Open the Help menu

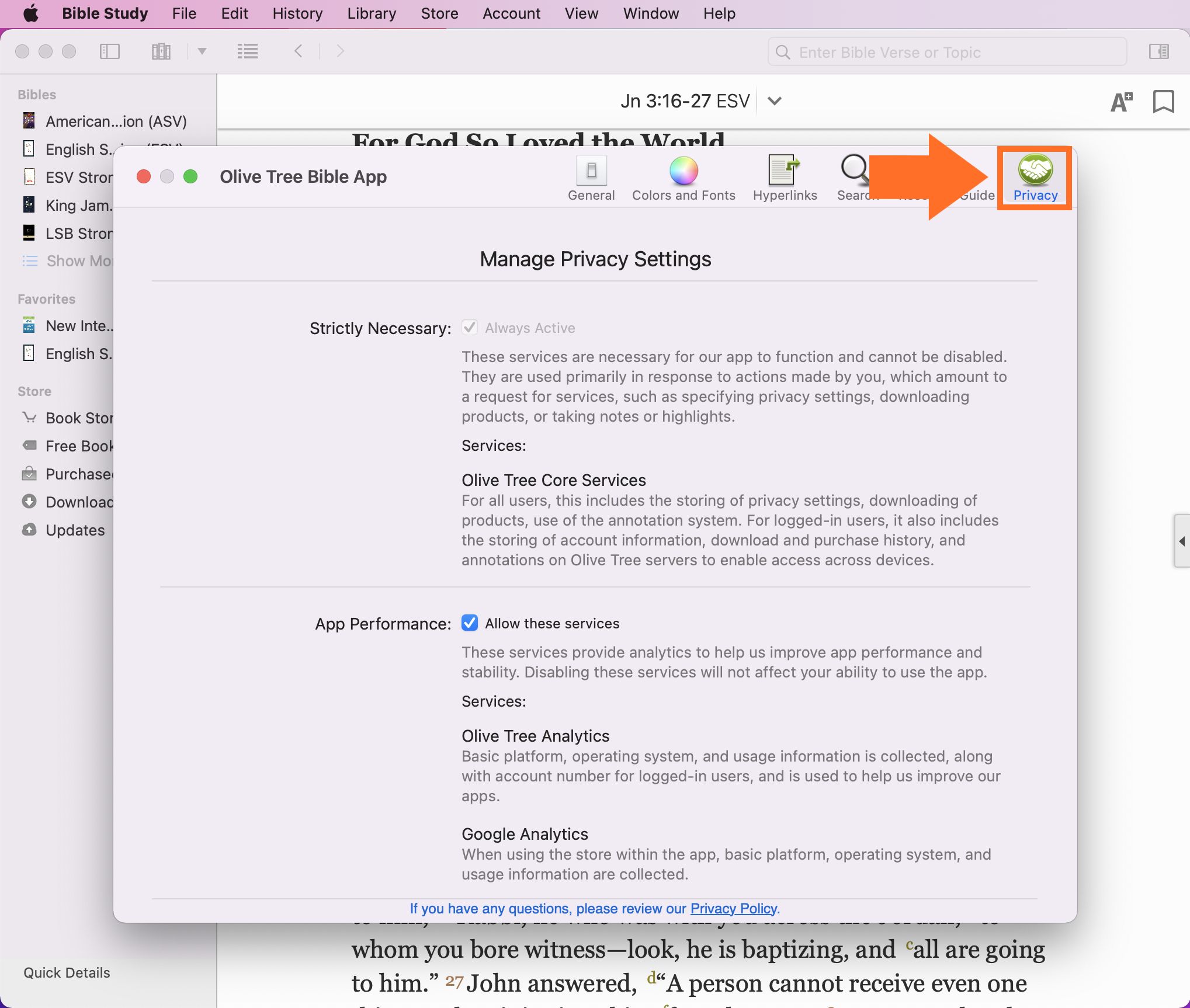pyautogui.click(x=719, y=13)
